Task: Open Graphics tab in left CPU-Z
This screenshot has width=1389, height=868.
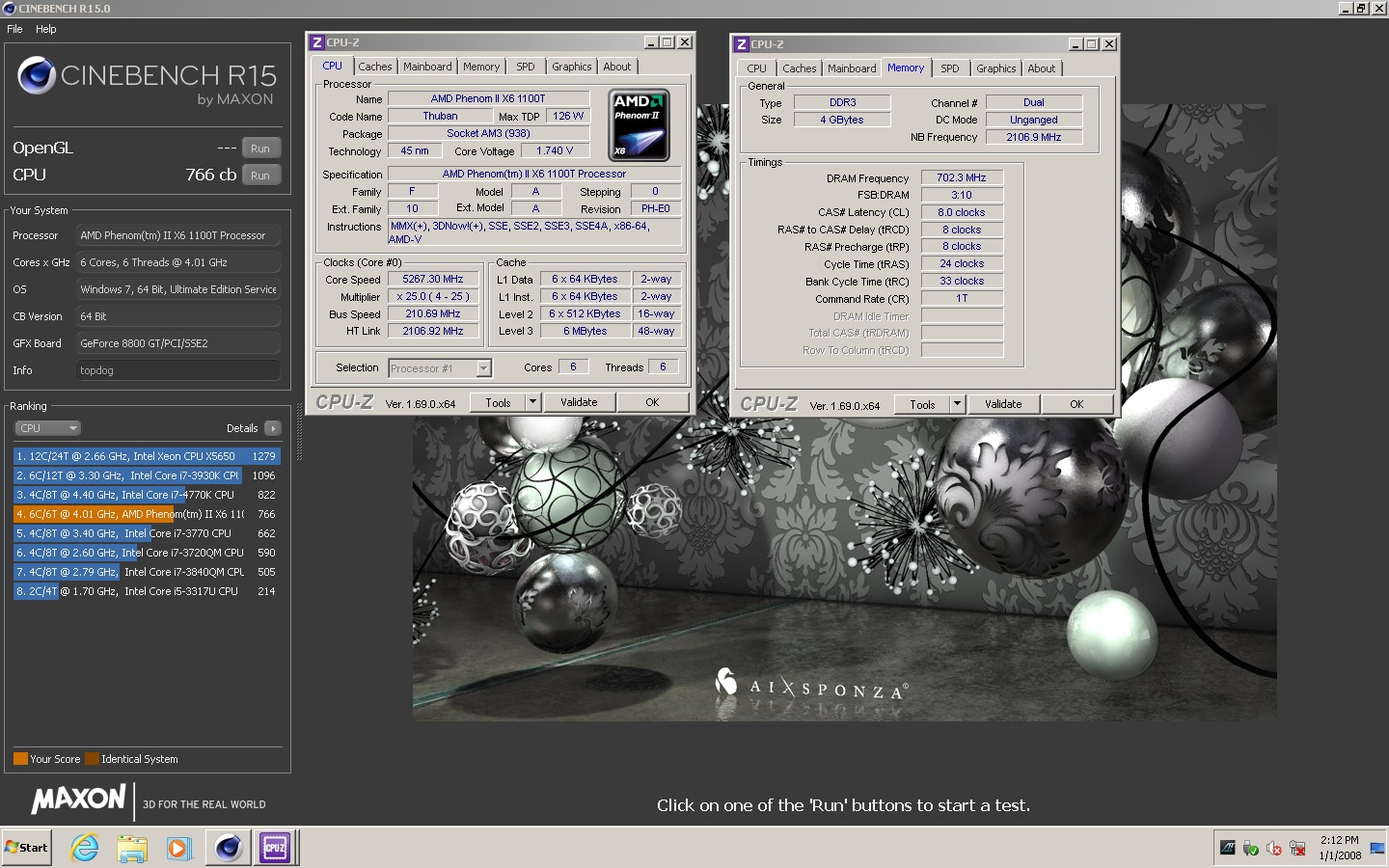Action: click(x=572, y=67)
